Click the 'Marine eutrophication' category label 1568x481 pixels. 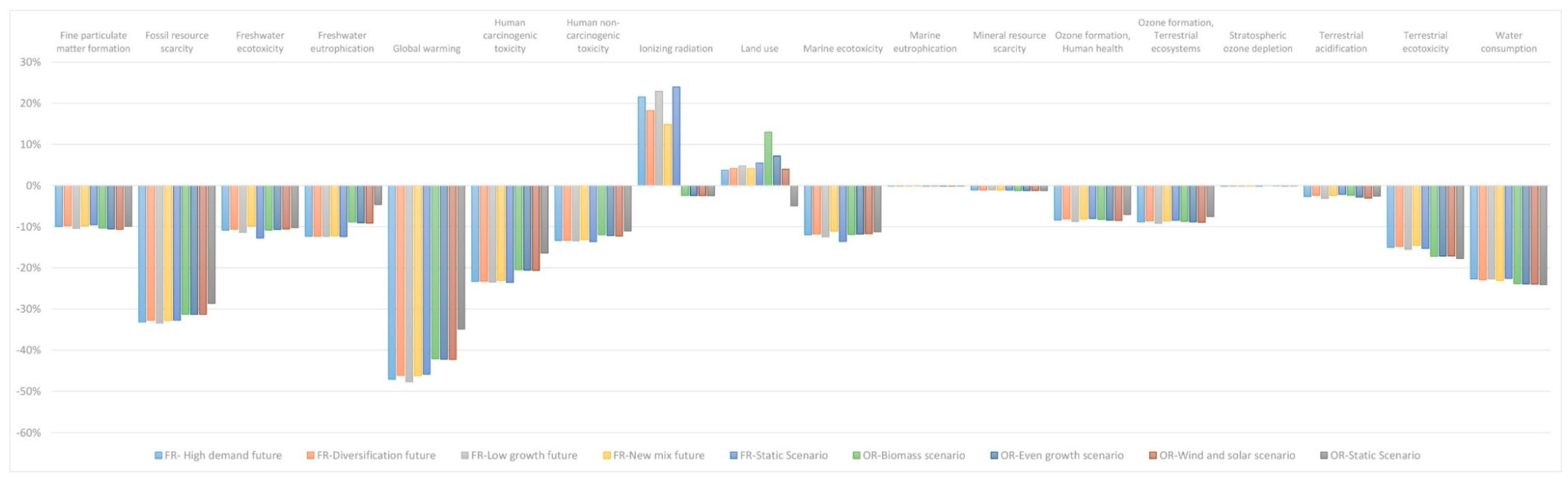(x=925, y=42)
